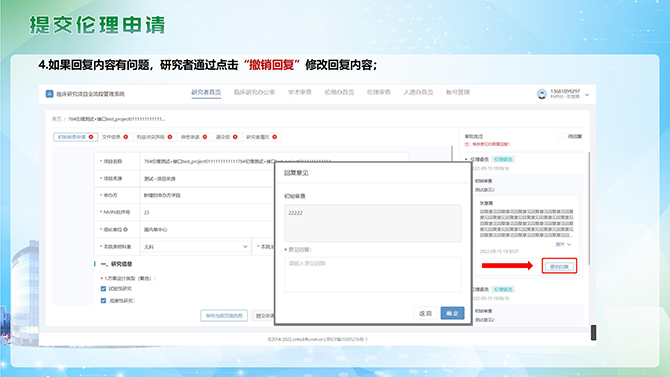Click the second 伦理委员 tag badge
The height and width of the screenshot is (377, 670).
[x=503, y=289]
